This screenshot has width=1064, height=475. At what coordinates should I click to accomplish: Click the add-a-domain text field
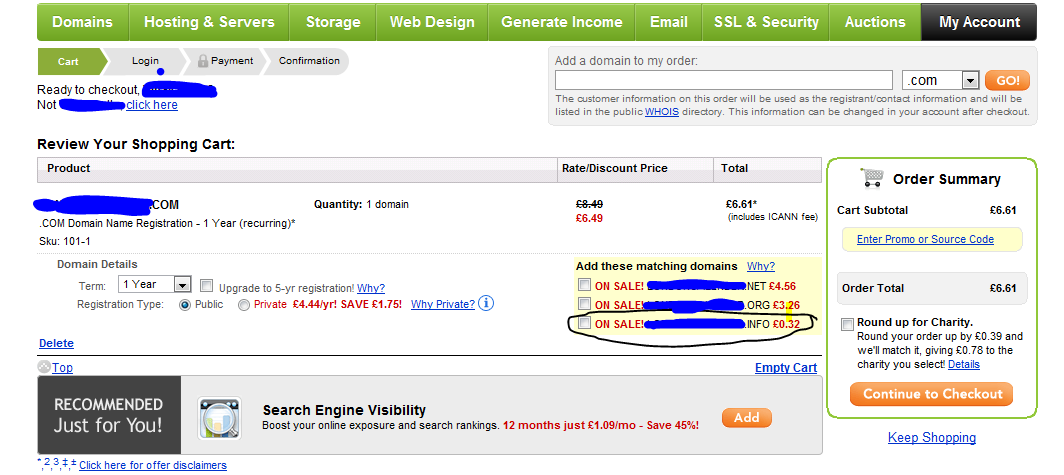point(723,80)
